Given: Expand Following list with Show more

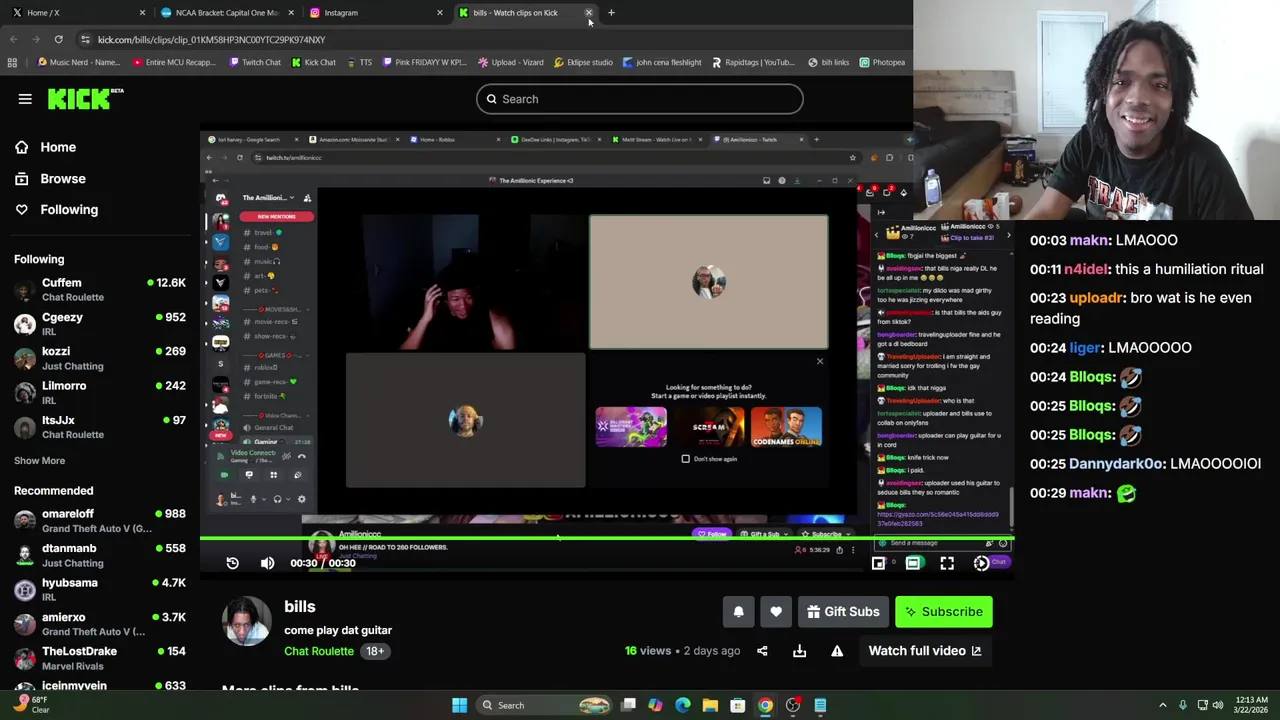Looking at the screenshot, I should [39, 460].
